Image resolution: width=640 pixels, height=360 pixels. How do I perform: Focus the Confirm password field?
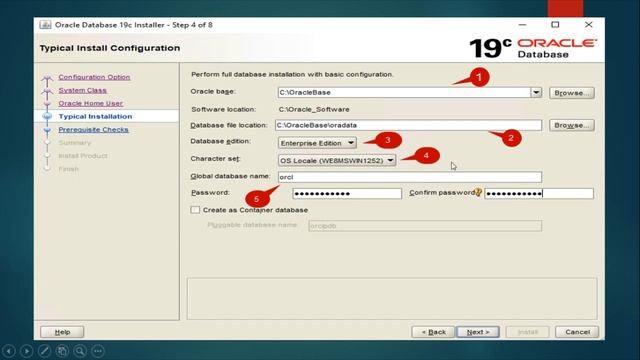pyautogui.click(x=539, y=193)
